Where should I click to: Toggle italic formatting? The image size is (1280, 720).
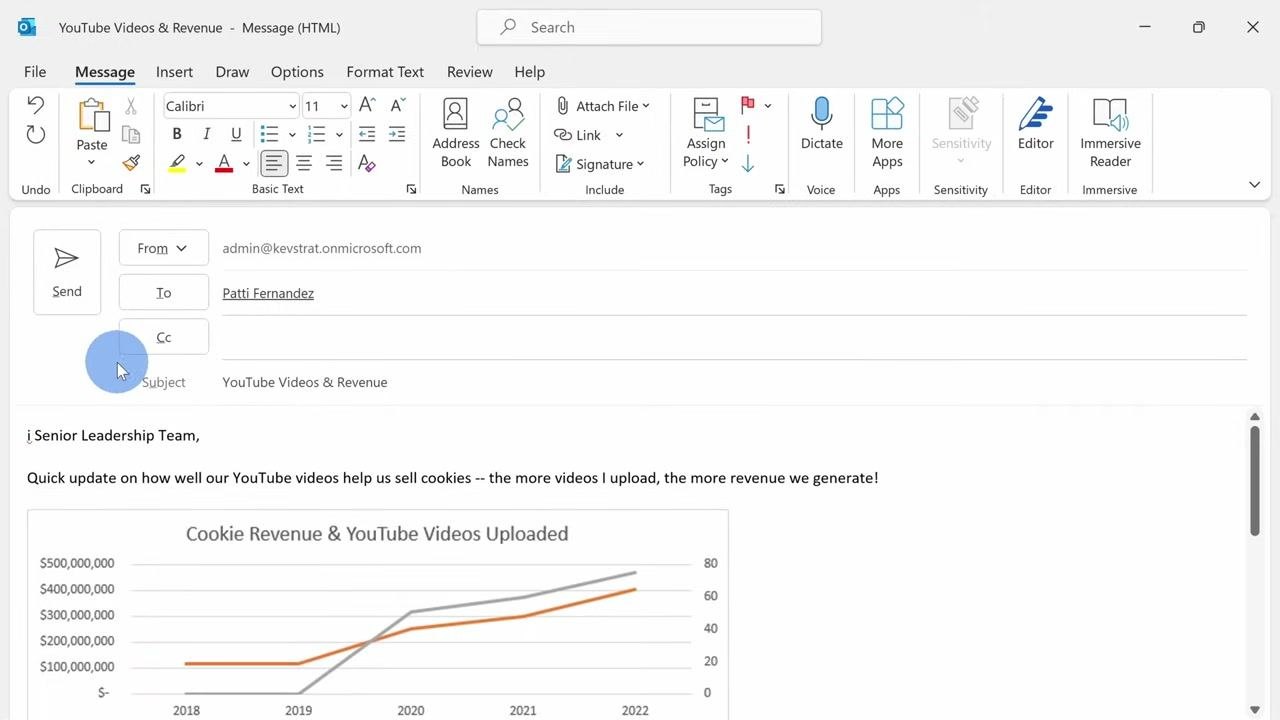pyautogui.click(x=206, y=134)
